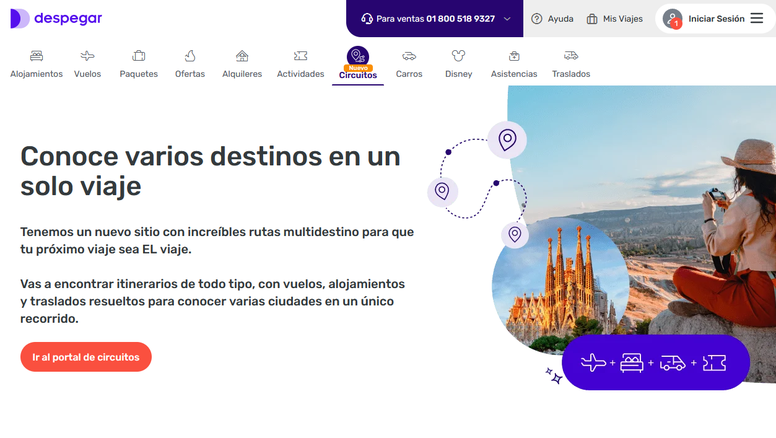Click the Sagrada Familia circular image

click(x=560, y=286)
